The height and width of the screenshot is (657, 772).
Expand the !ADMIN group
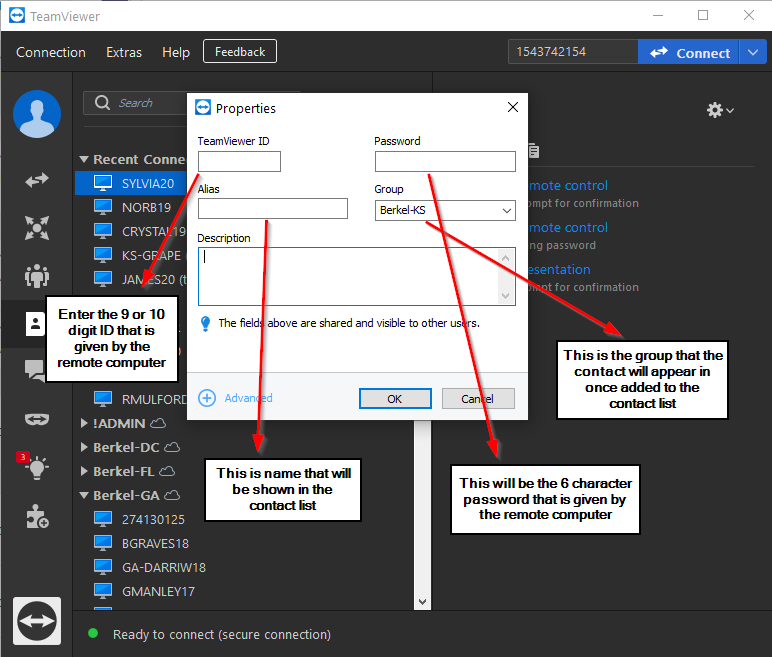tap(84, 423)
